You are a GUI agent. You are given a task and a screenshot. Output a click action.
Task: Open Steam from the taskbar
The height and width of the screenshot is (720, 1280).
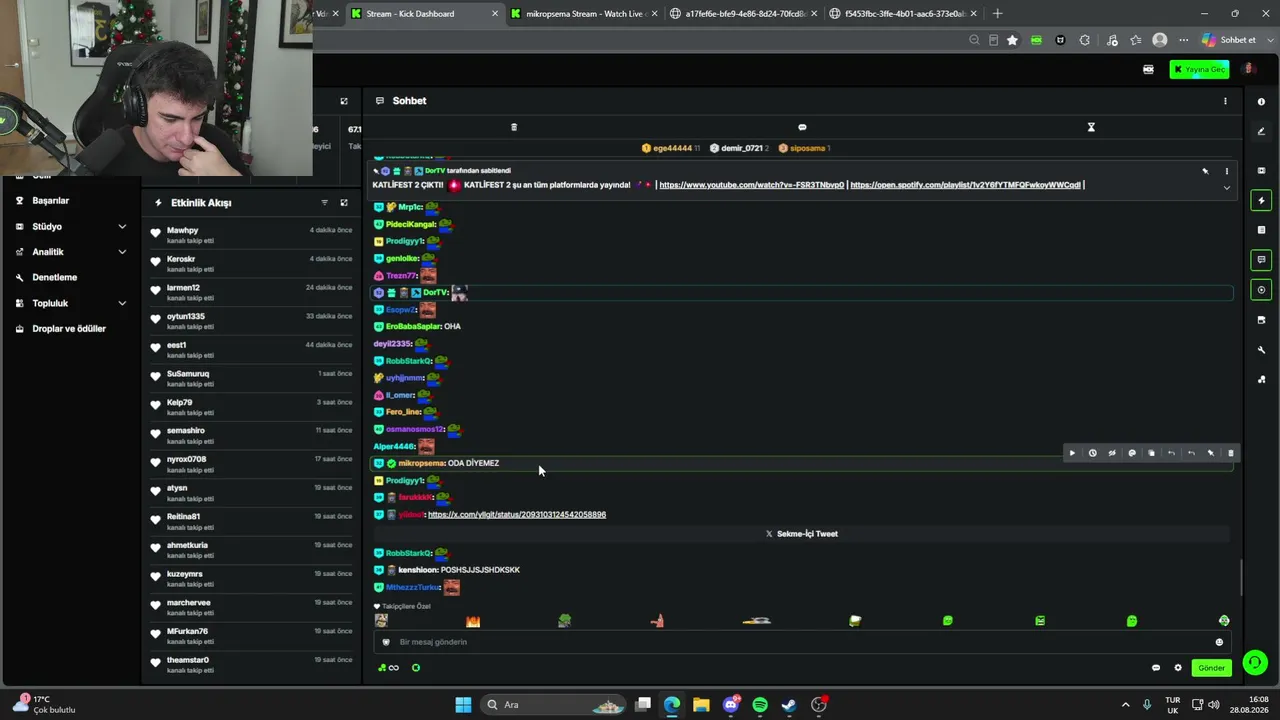[789, 705]
